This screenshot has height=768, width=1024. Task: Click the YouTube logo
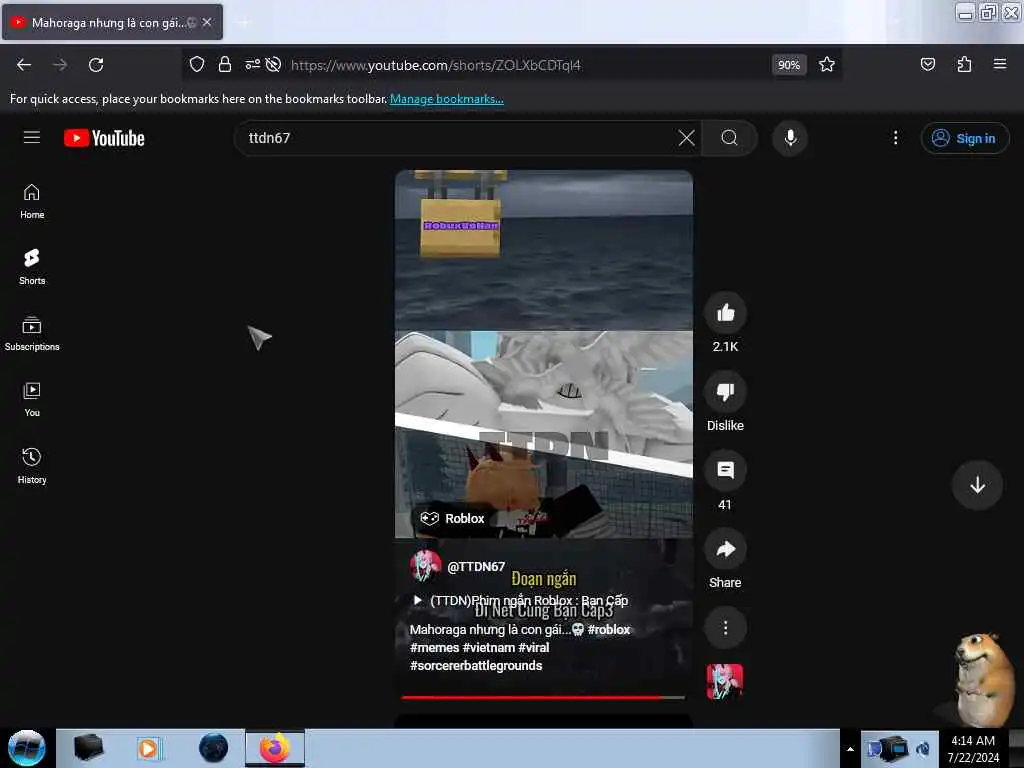[x=104, y=138]
